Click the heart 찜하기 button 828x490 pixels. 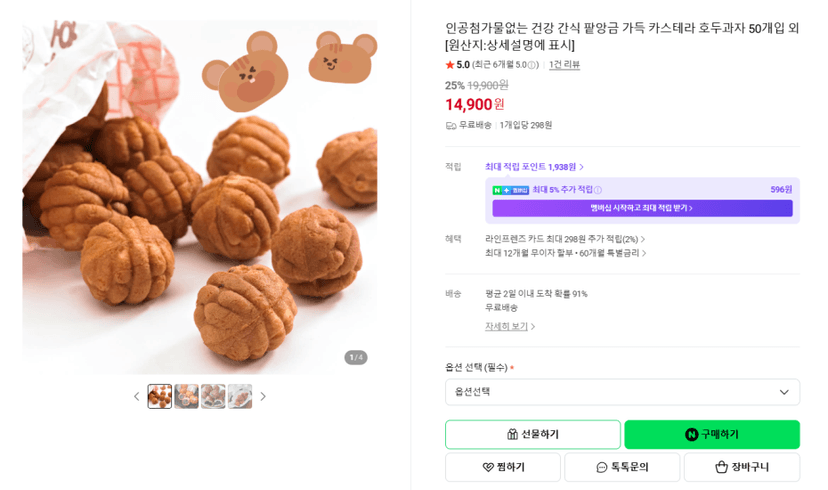click(x=503, y=467)
